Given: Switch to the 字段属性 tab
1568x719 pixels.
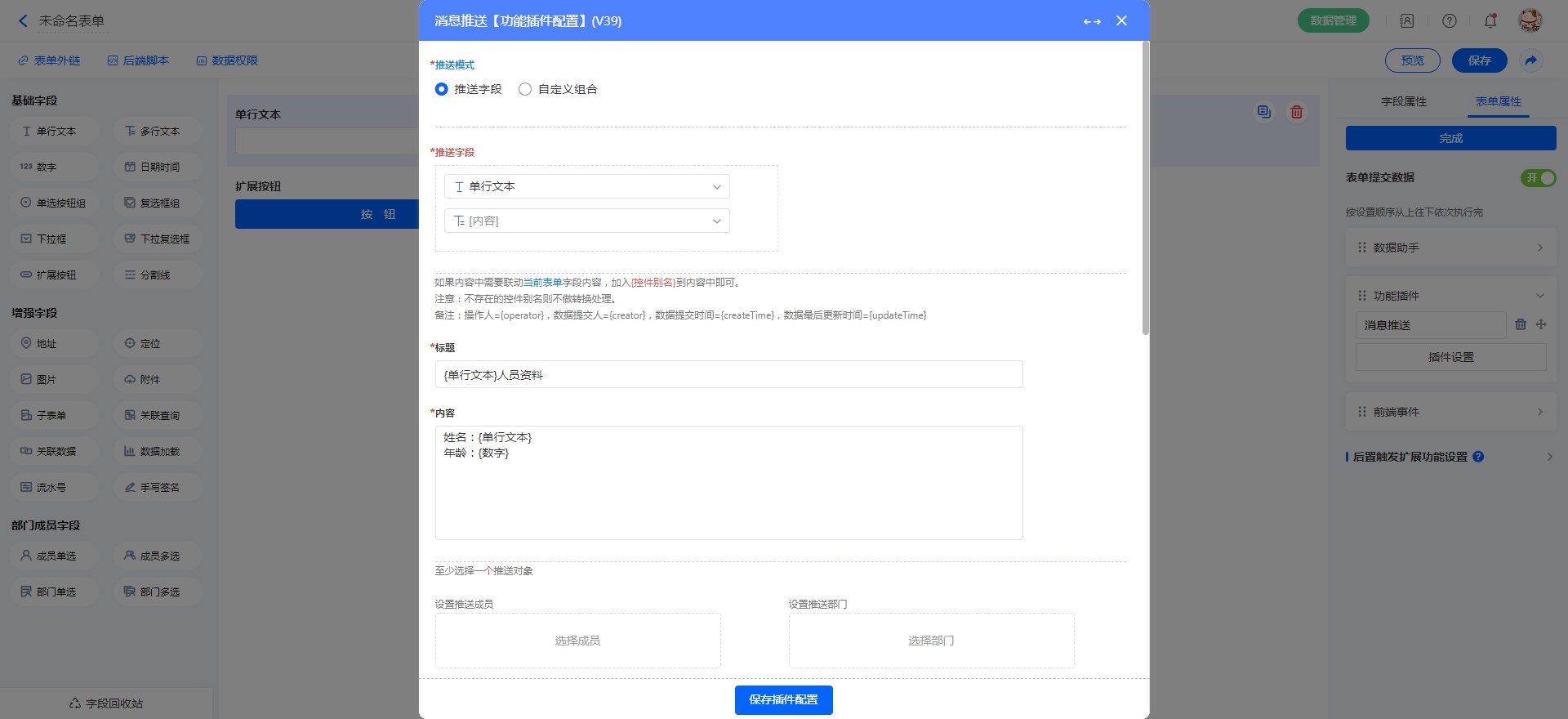Looking at the screenshot, I should point(1403,101).
